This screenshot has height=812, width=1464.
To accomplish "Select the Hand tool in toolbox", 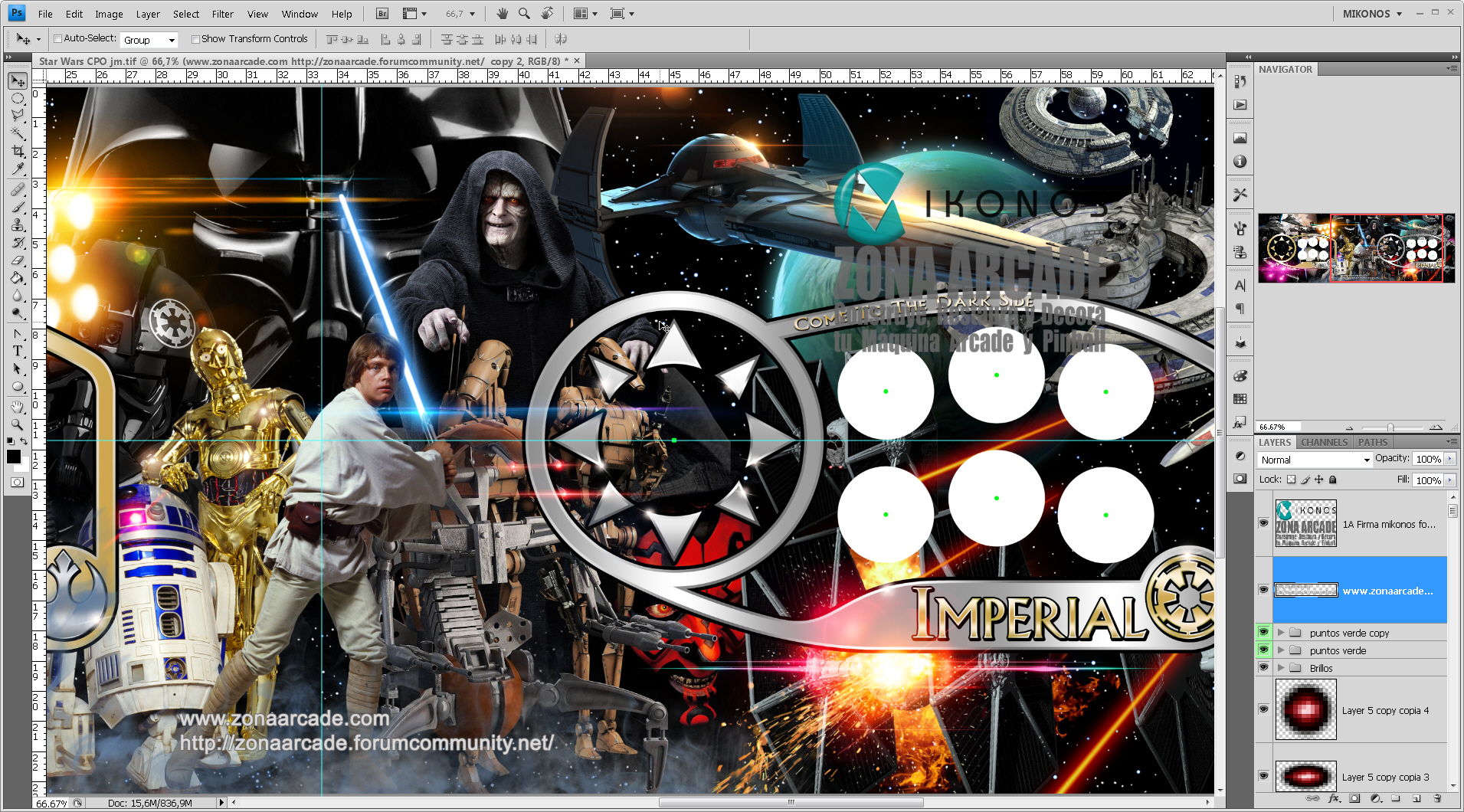I will [x=18, y=406].
